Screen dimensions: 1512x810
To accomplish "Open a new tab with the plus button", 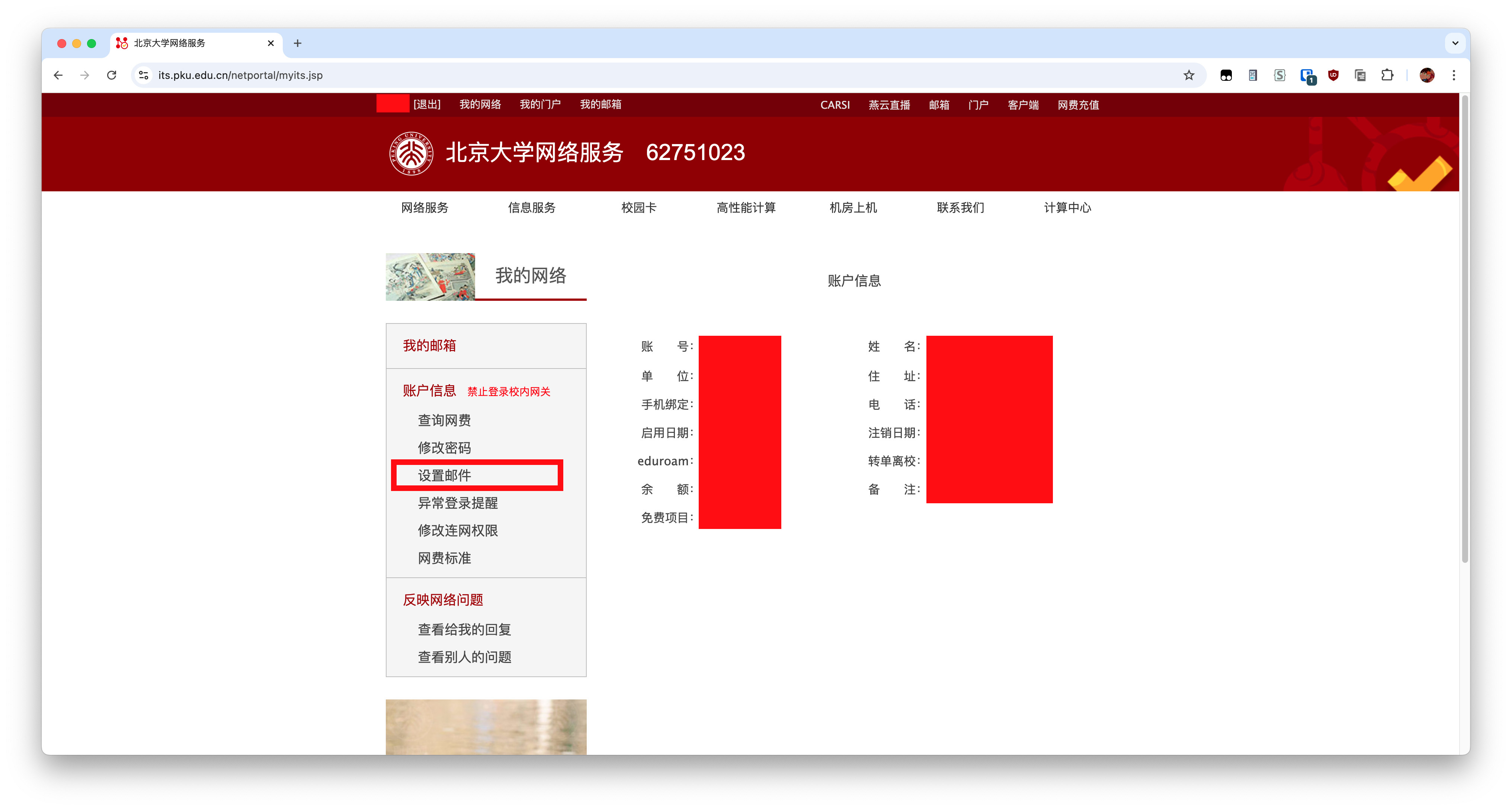I will click(x=298, y=43).
